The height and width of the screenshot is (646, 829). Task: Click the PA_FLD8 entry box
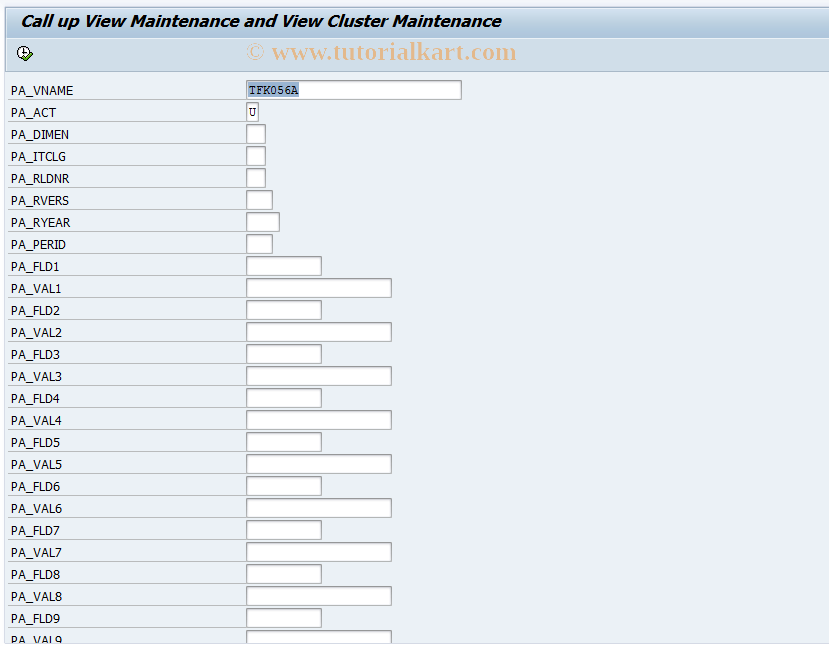click(x=283, y=573)
